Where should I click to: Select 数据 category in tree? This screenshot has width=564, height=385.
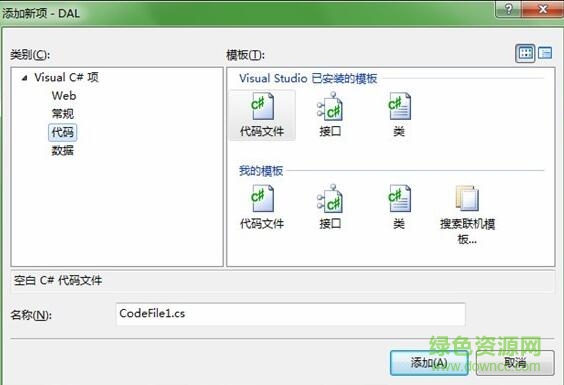coord(63,150)
